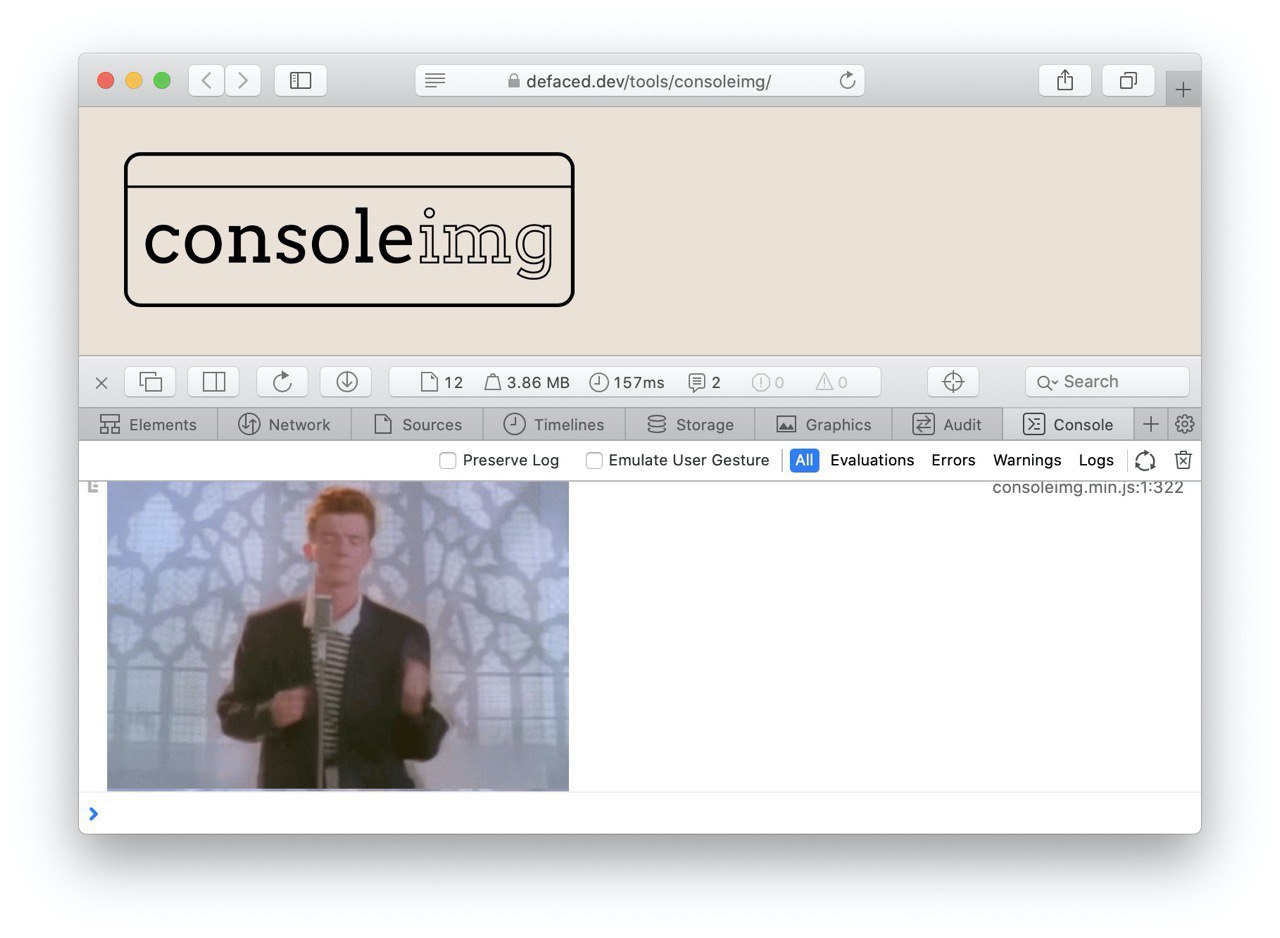Screen dimensions: 1280x938
Task: Start element selection crosshair tool
Action: [953, 382]
